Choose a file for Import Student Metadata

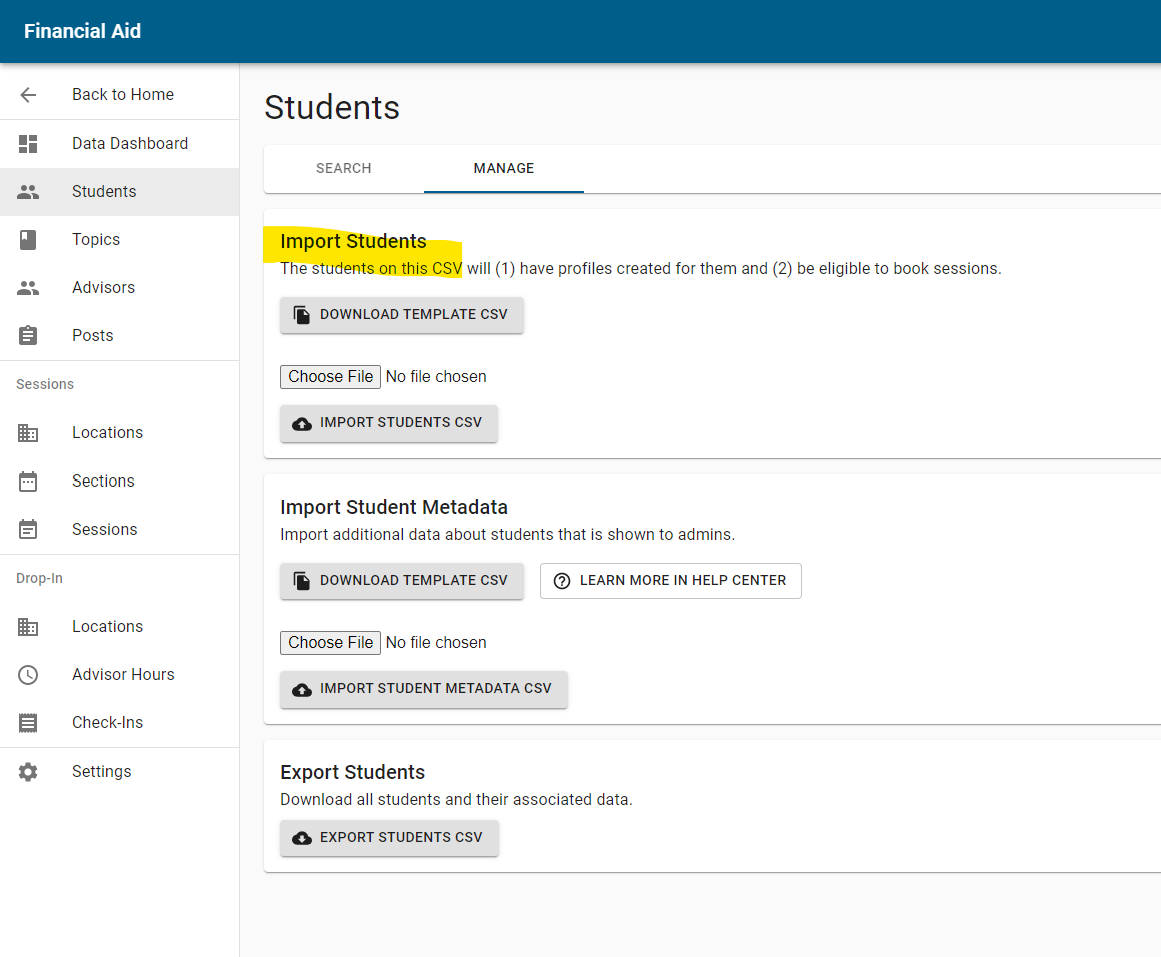click(x=330, y=642)
